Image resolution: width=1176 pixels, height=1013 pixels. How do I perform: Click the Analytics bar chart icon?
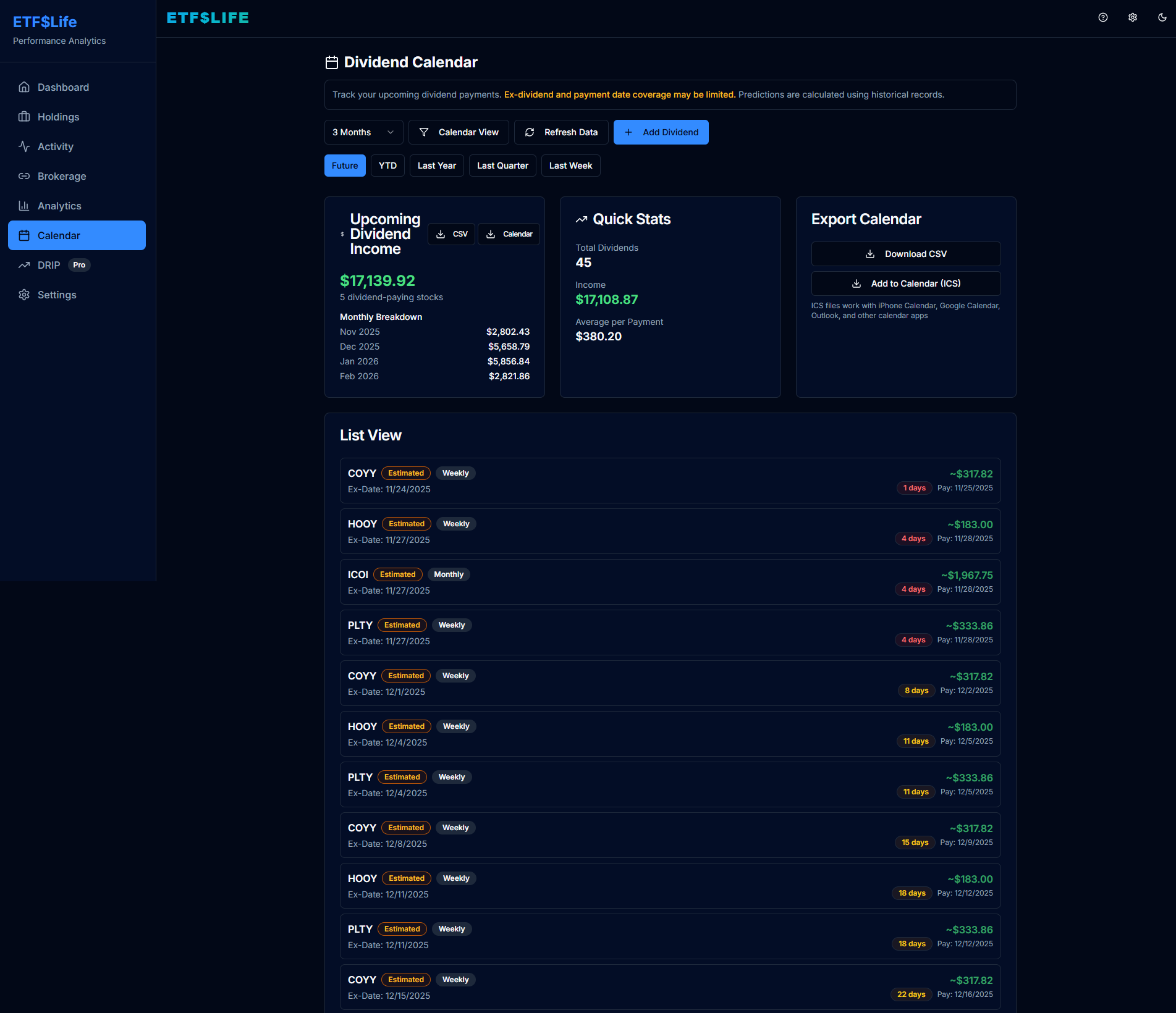click(x=24, y=206)
